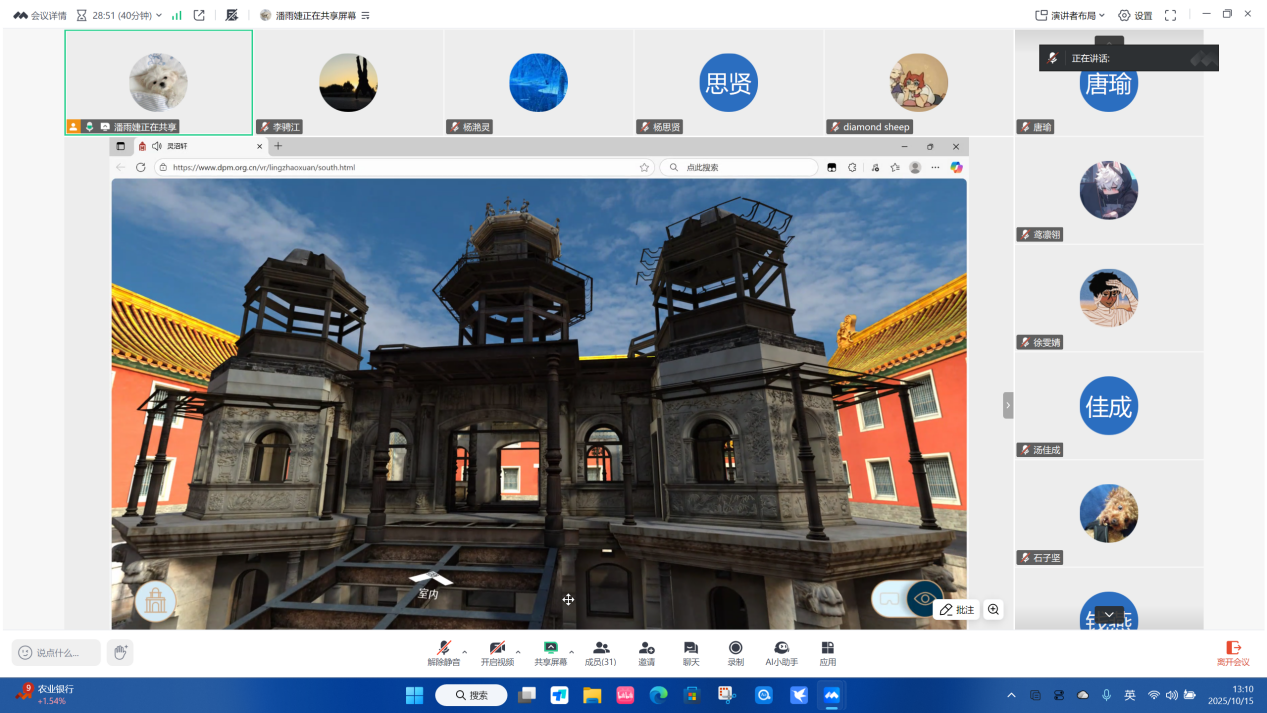The image size is (1267, 713).
Task: Expand the 演讲者布局 layout dropdown
Action: [x=1070, y=15]
